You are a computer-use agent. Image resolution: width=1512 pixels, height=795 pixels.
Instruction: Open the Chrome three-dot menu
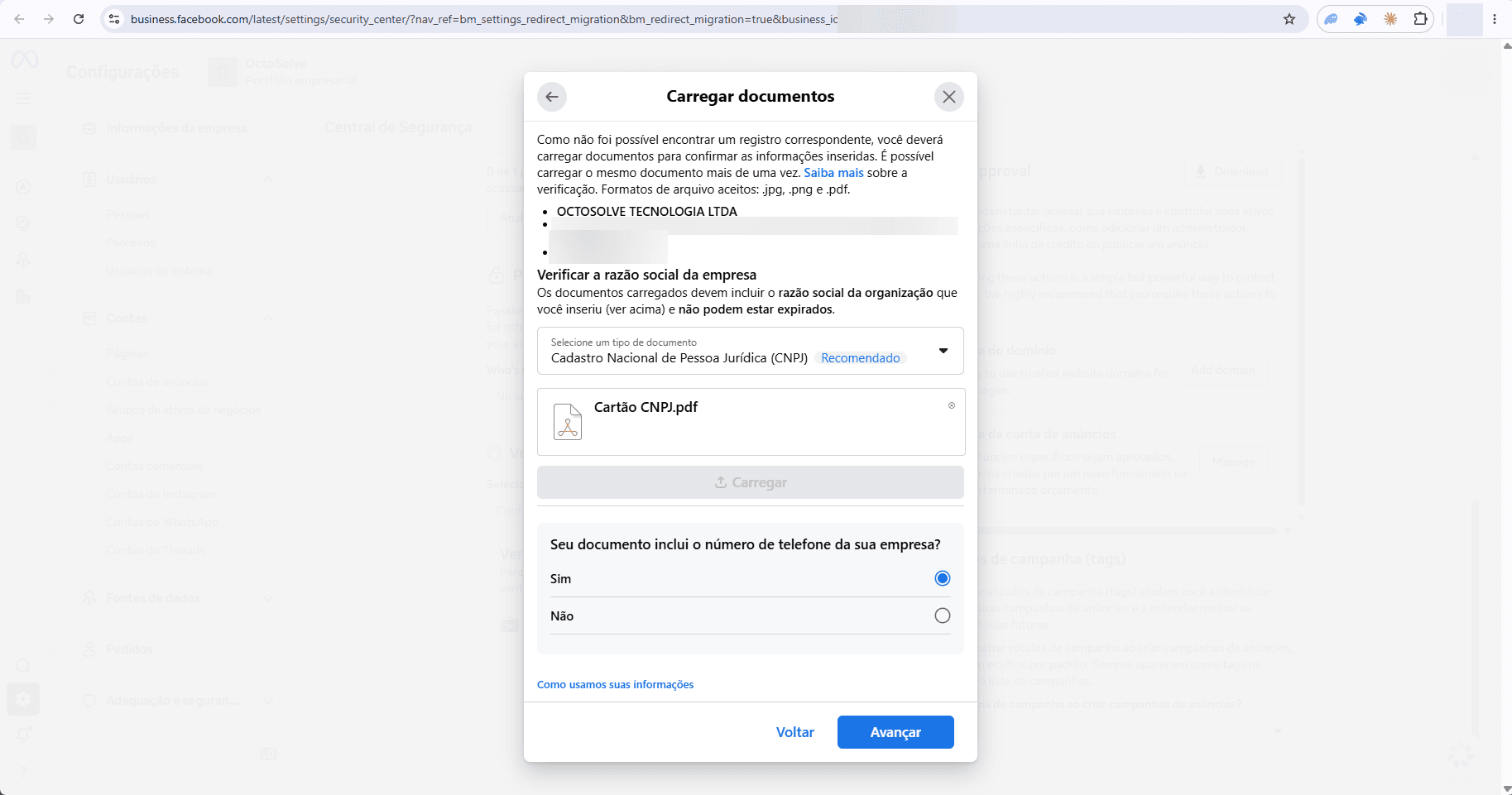[x=1495, y=19]
